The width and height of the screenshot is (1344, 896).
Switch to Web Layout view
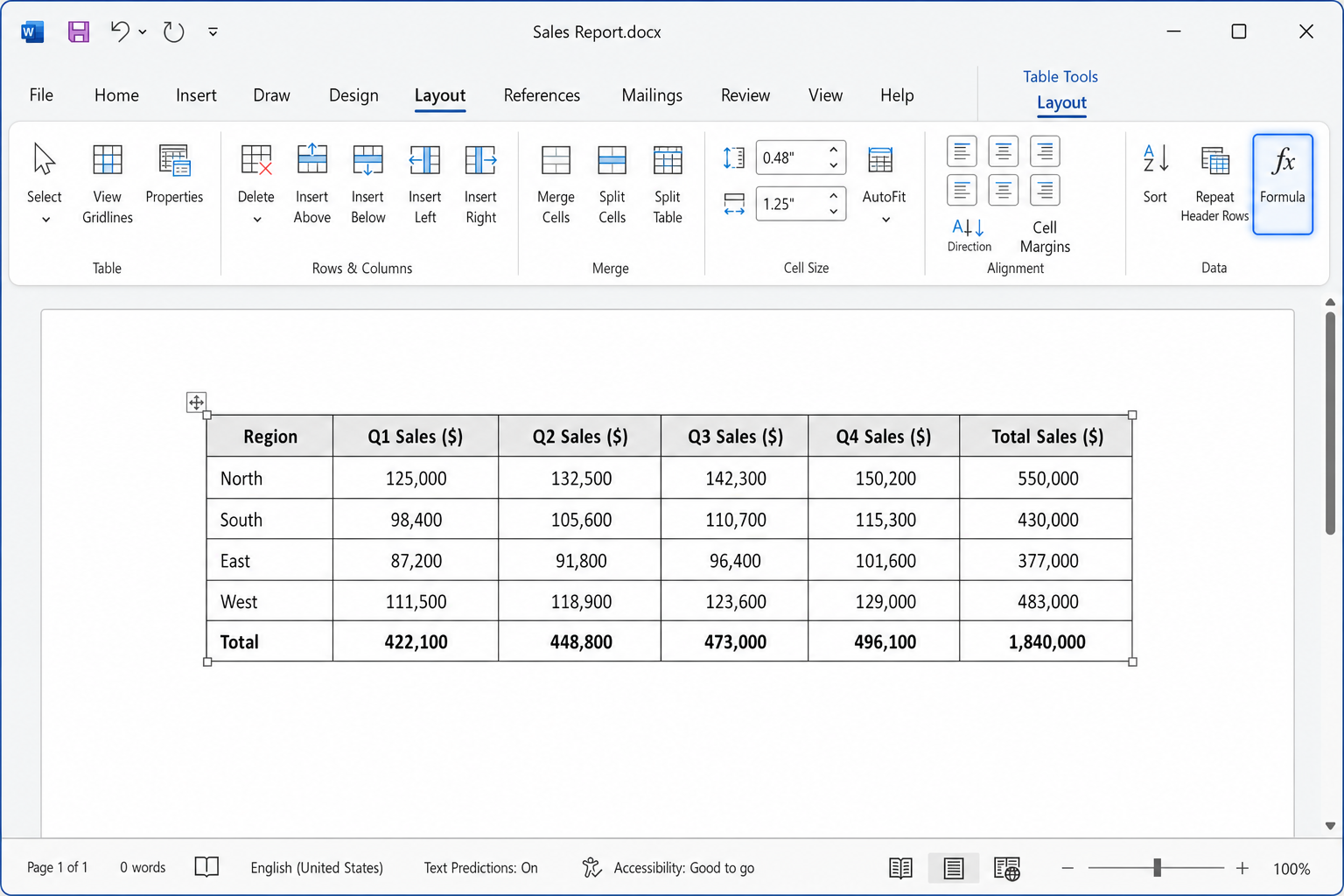[x=1007, y=868]
